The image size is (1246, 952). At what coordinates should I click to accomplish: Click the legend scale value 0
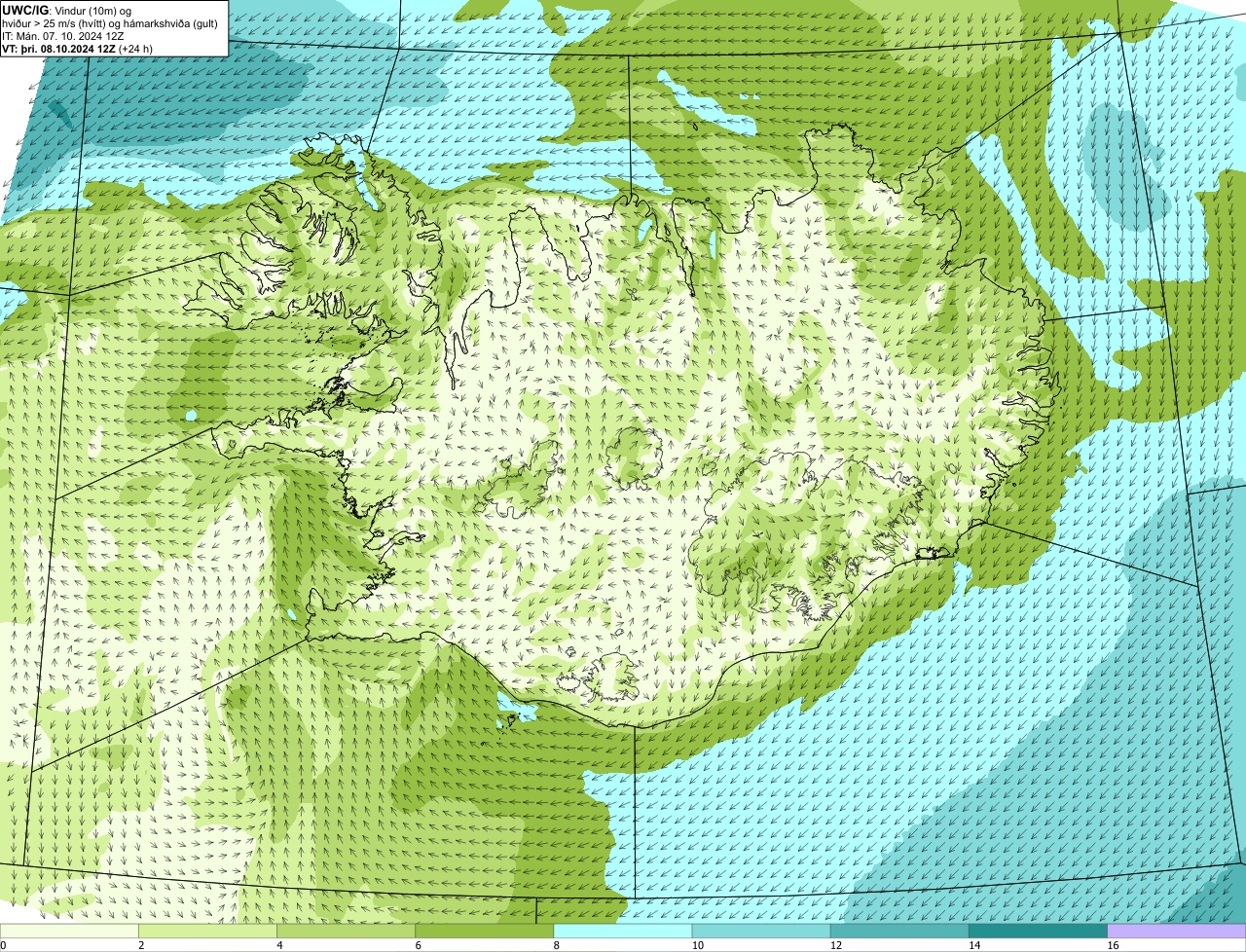click(x=4, y=945)
